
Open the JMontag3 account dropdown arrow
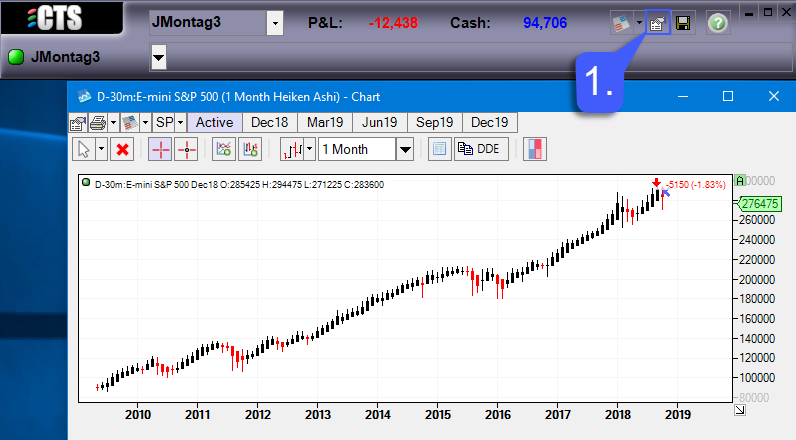275,23
